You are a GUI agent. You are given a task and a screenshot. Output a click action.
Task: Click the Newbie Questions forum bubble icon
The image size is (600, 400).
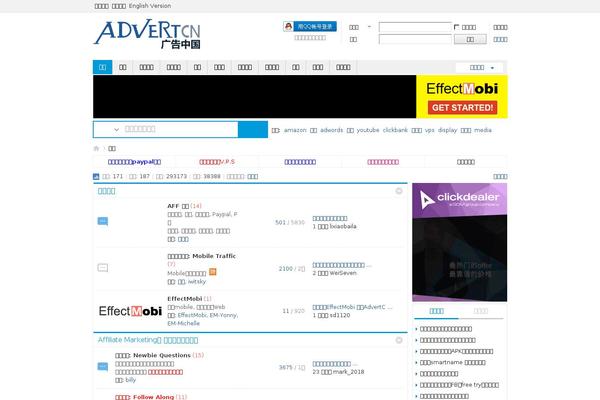pyautogui.click(x=103, y=366)
